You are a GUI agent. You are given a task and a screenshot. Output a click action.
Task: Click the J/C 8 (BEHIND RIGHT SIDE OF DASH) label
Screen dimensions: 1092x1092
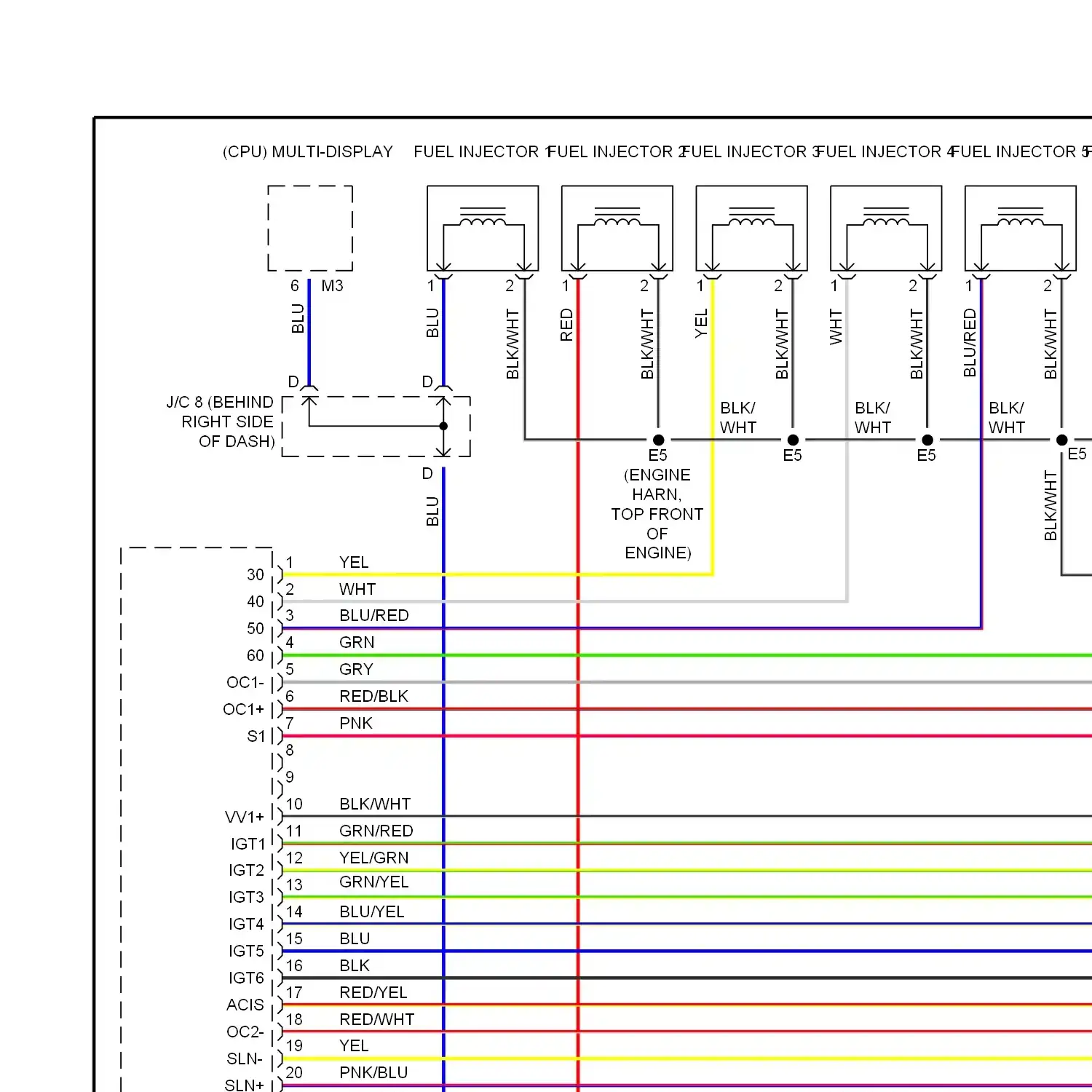[x=220, y=422]
